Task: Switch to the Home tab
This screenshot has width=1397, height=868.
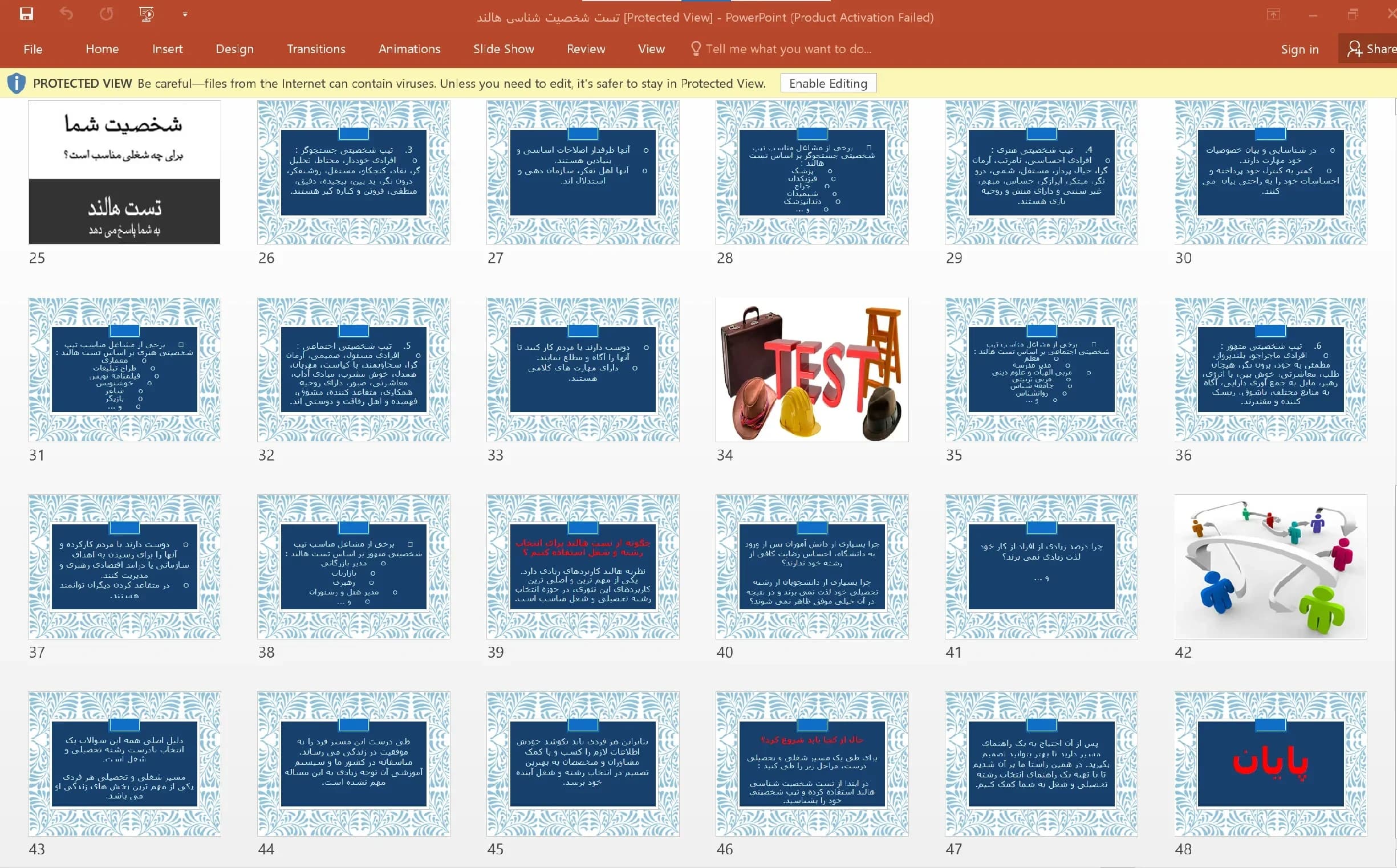Action: click(x=102, y=50)
